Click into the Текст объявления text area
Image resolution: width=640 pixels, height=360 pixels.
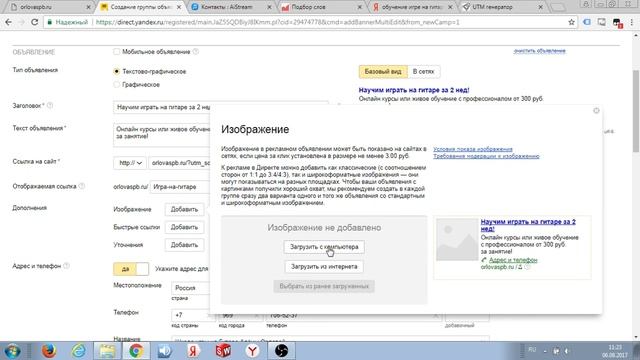point(162,134)
